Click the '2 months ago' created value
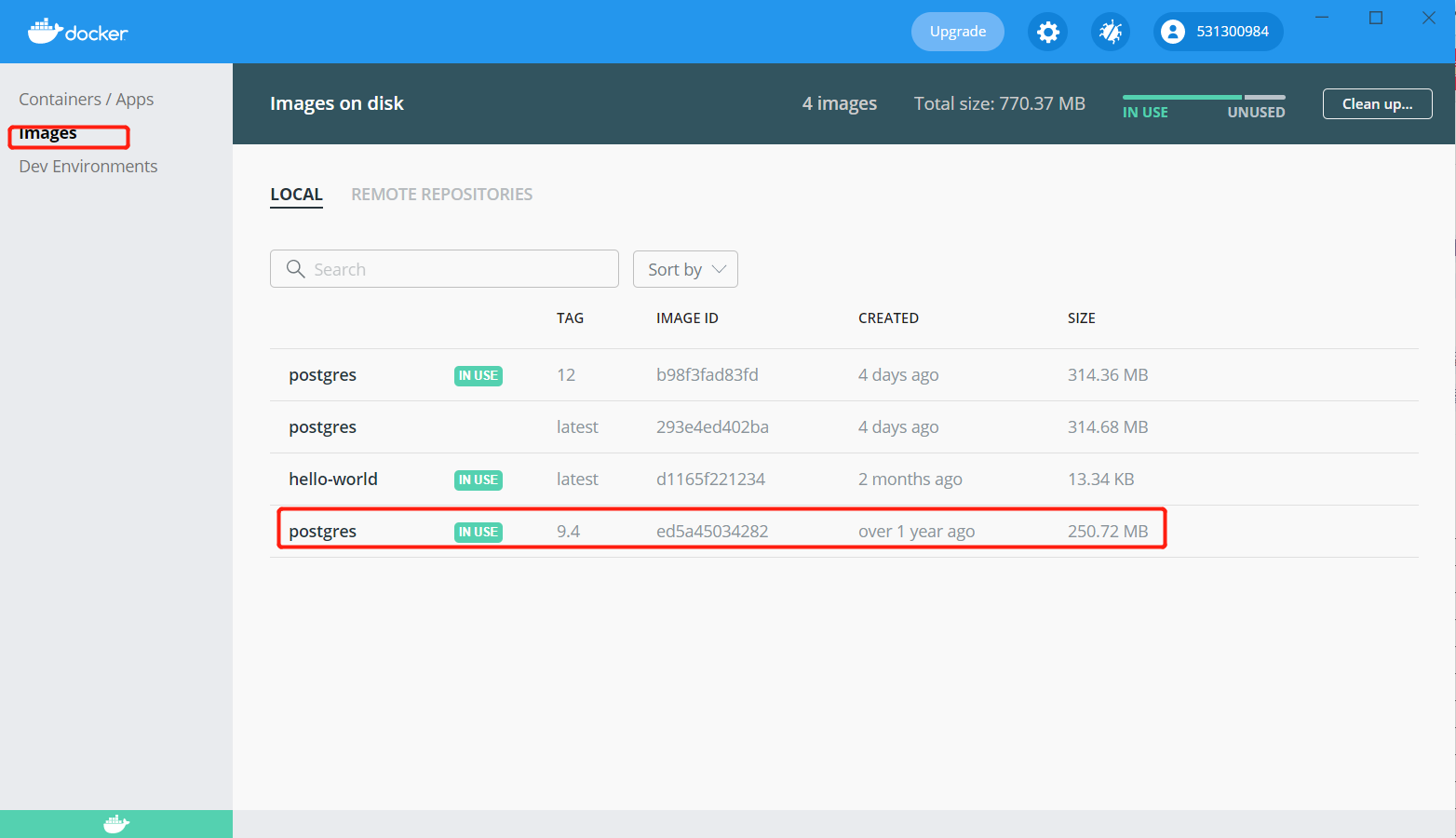Image resolution: width=1456 pixels, height=838 pixels. click(x=910, y=480)
